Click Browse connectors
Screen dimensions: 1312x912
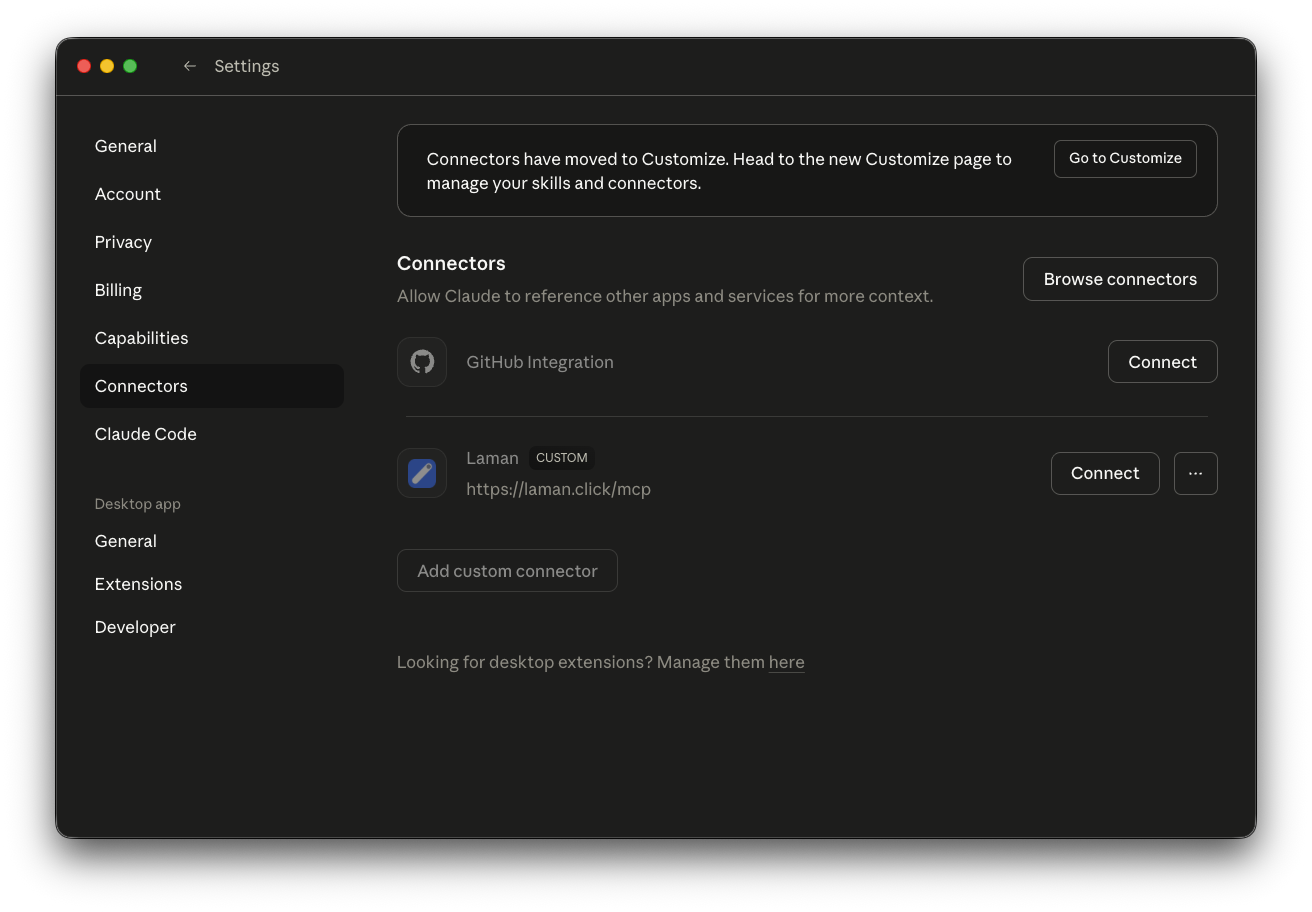[x=1120, y=279]
